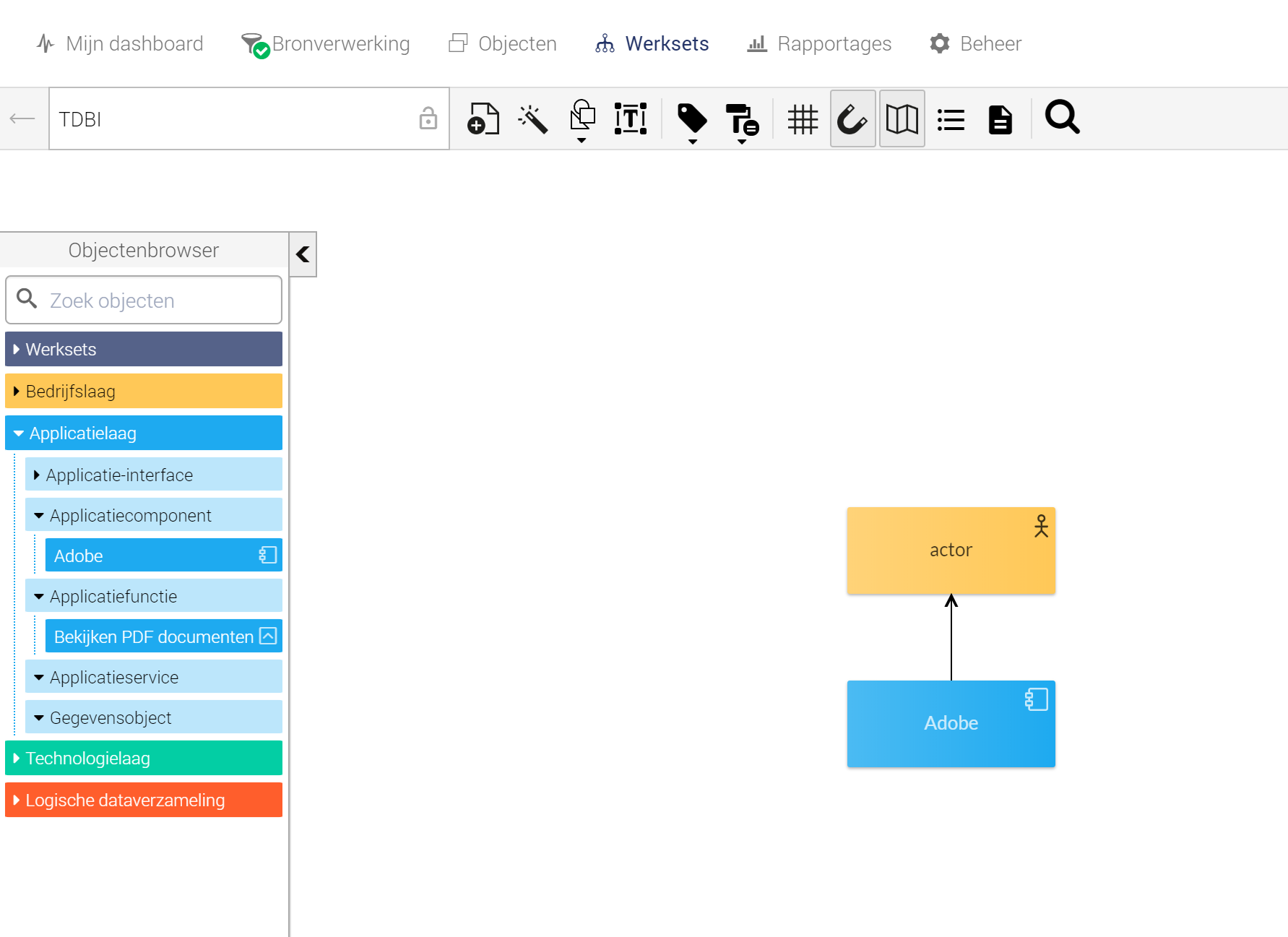
Task: Click the Zoek objecten magnifier icon
Action: [x=27, y=298]
